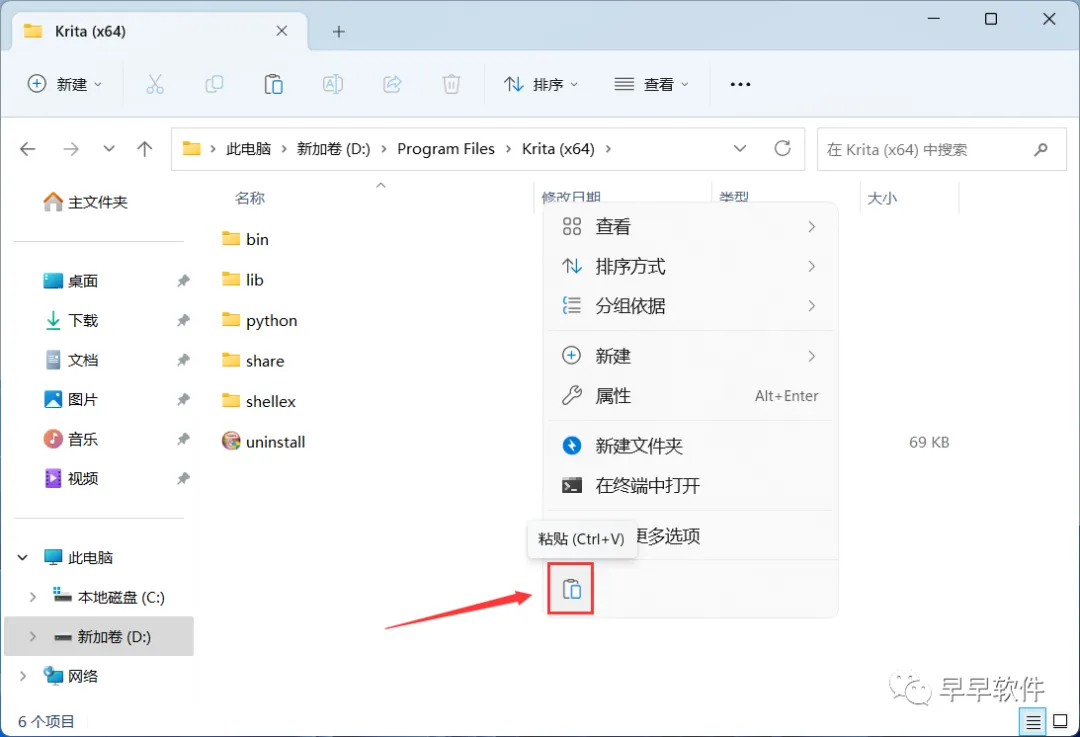Choose 属性 in context menu

[x=691, y=396]
